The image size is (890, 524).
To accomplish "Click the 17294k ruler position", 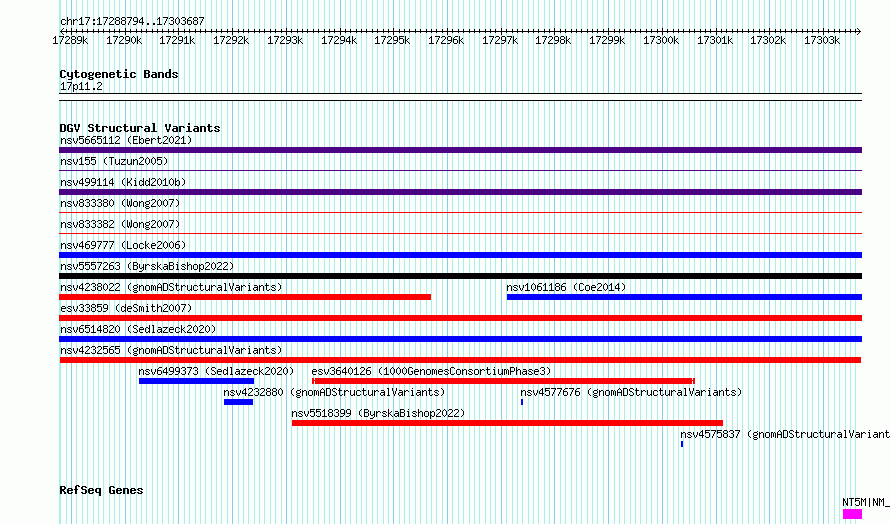I will click(x=339, y=40).
